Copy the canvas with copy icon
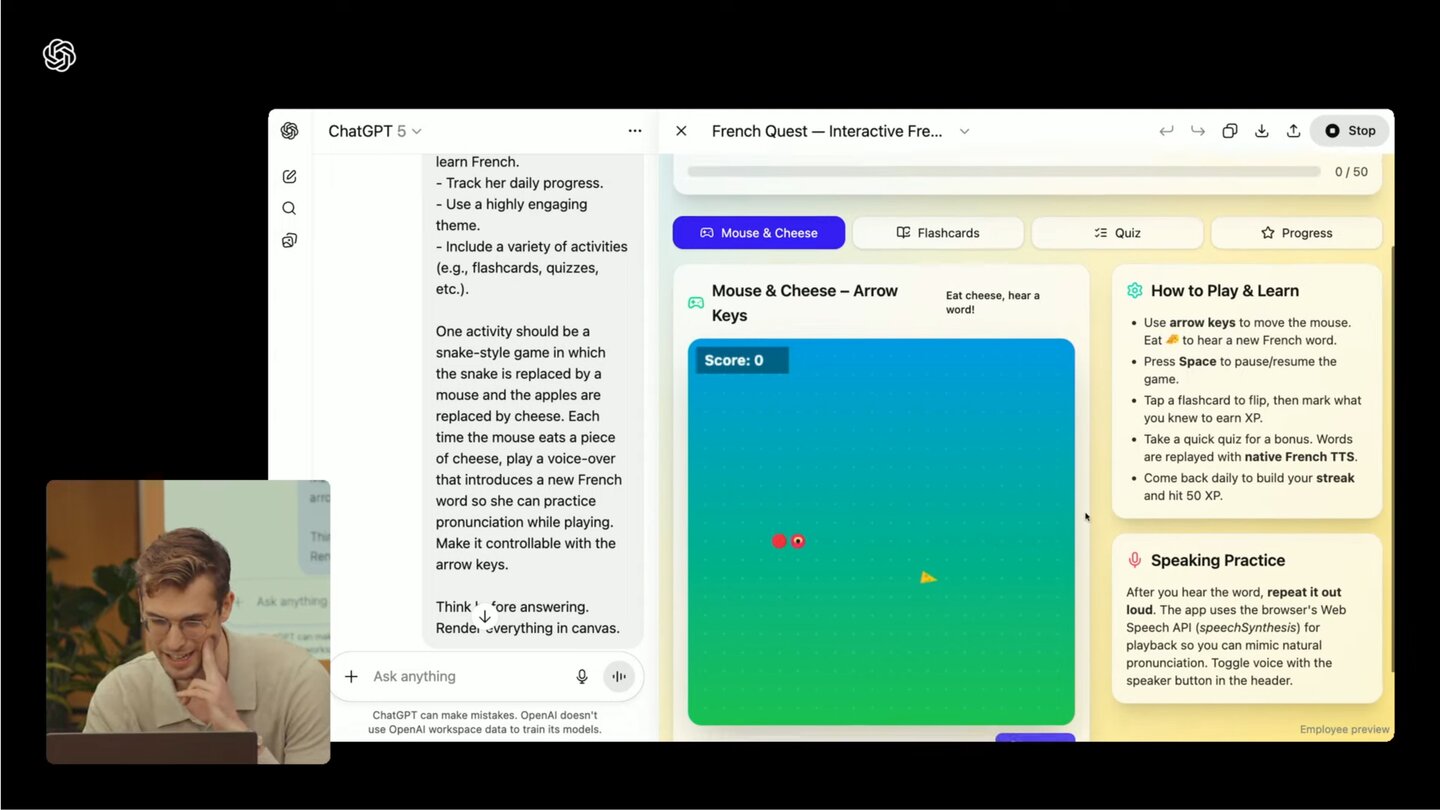The image size is (1440, 810). (x=1230, y=131)
